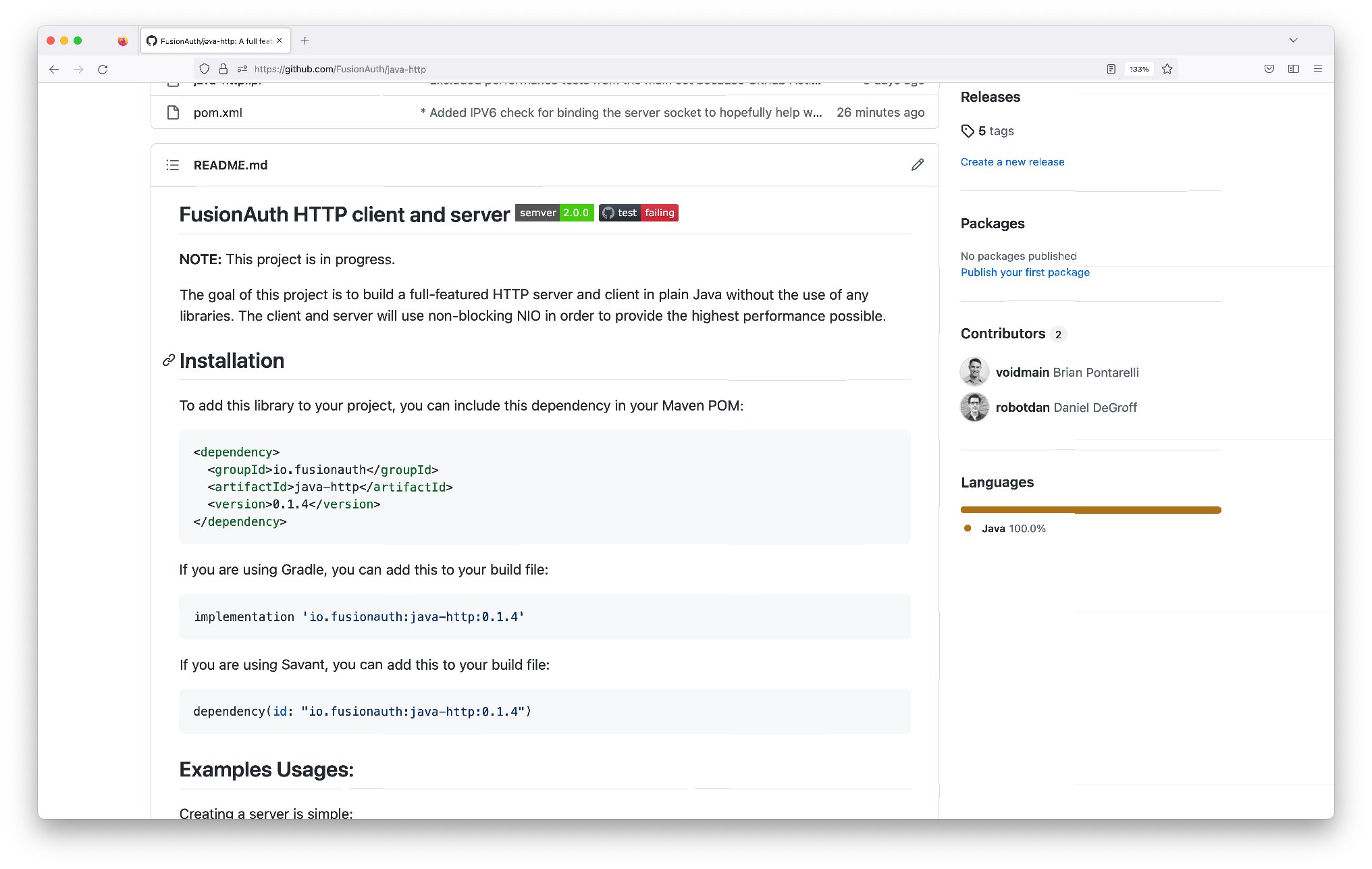This screenshot has height=869, width=1372.
Task: Go forward using the browser forward arrow
Action: click(78, 70)
